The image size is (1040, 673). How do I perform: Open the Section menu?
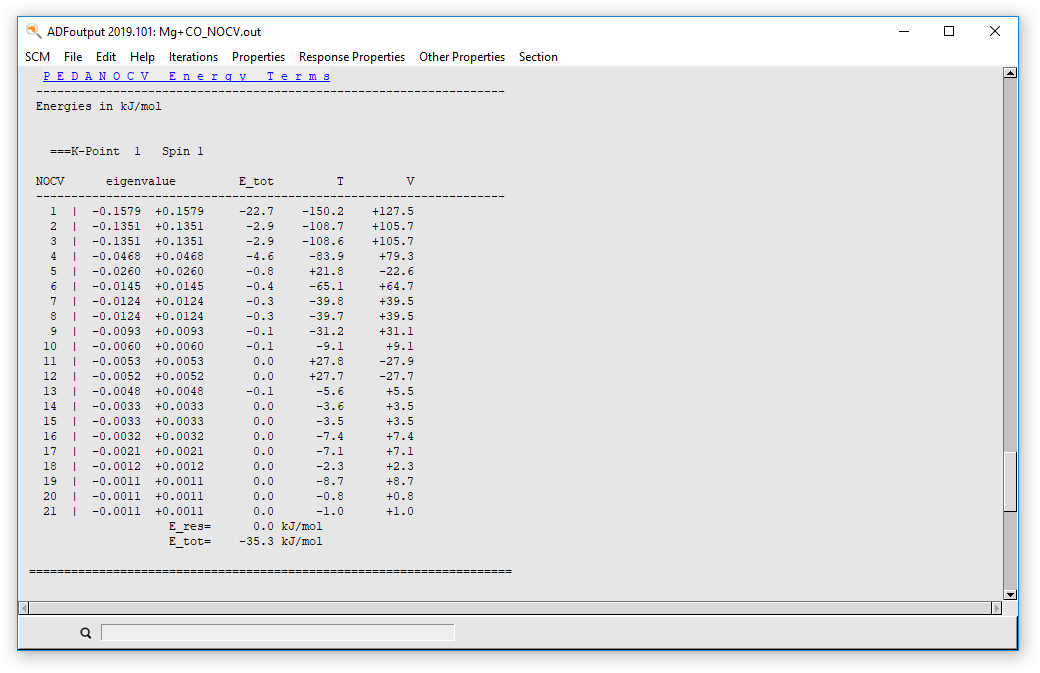(x=538, y=57)
